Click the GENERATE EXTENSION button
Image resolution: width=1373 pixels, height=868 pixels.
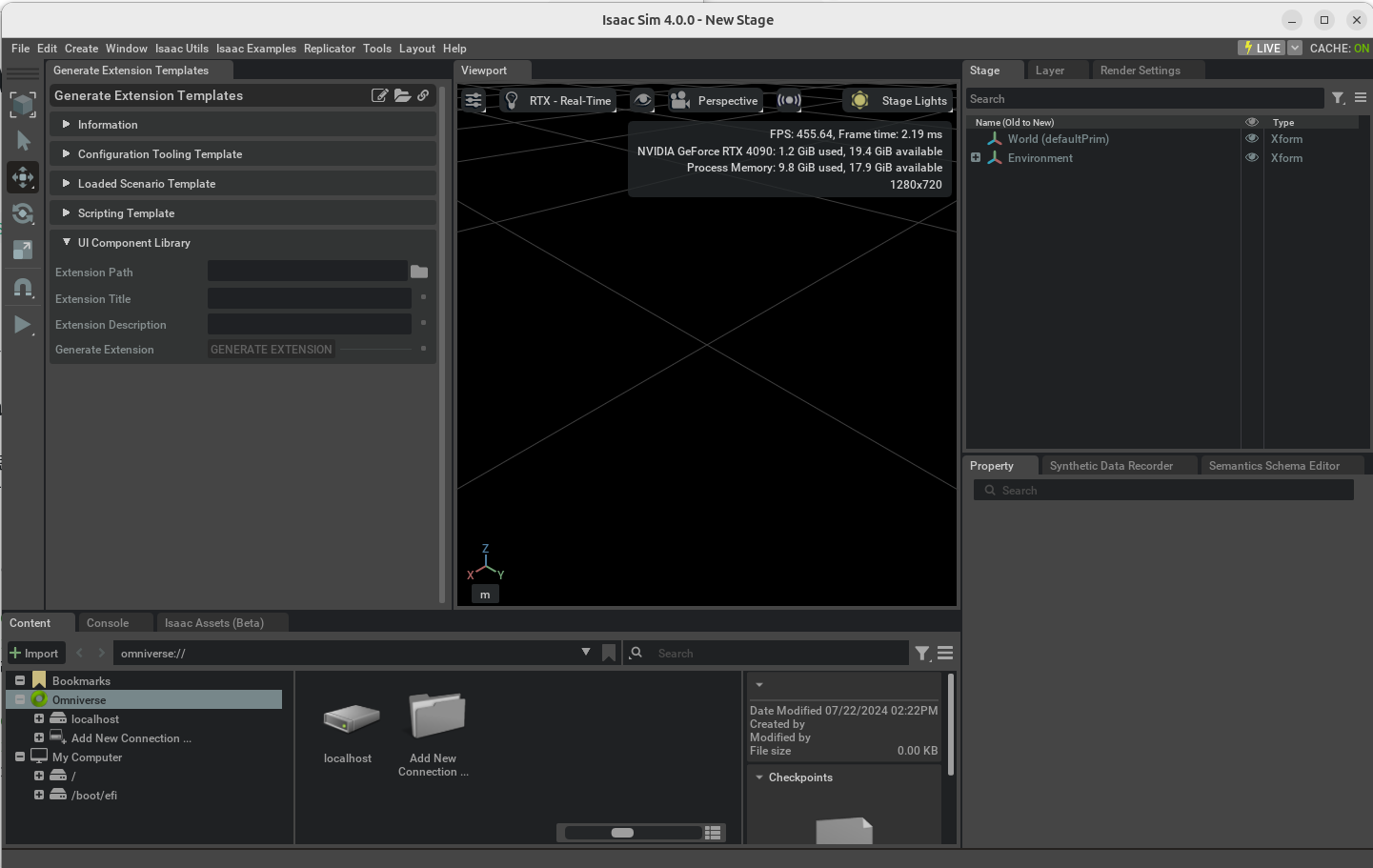click(x=272, y=350)
